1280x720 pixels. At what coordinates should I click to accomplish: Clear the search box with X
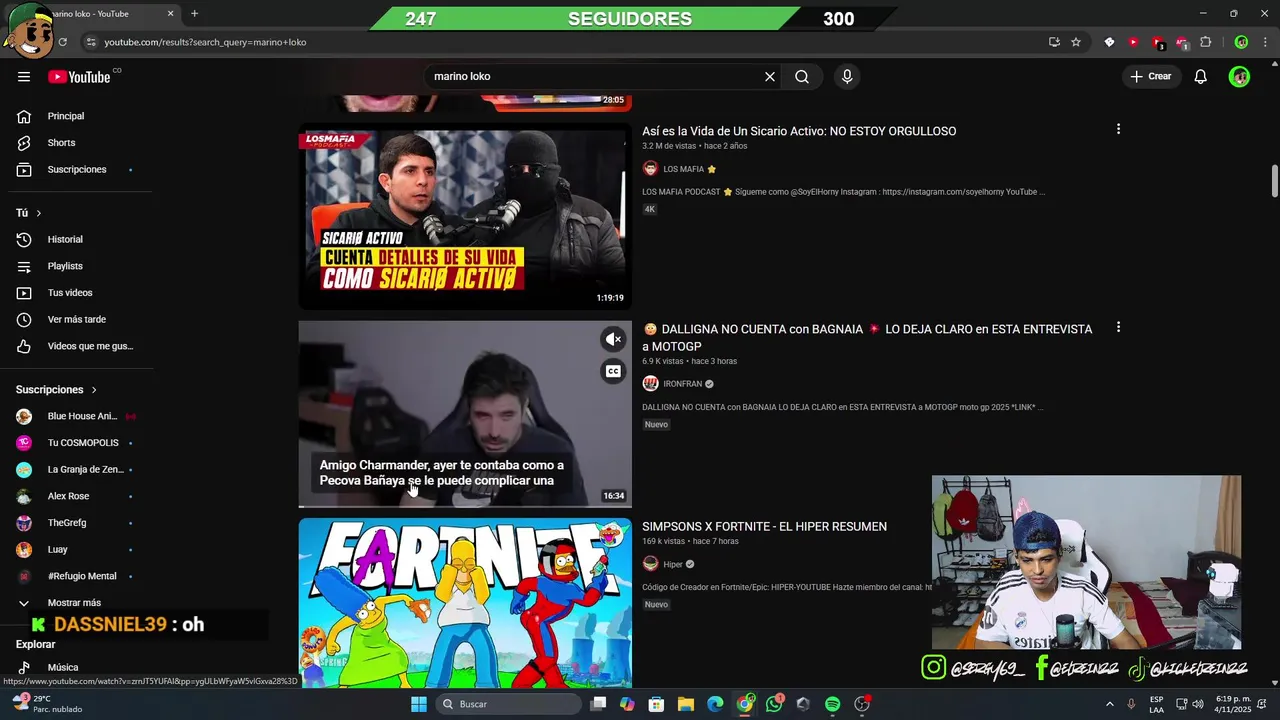click(x=770, y=77)
